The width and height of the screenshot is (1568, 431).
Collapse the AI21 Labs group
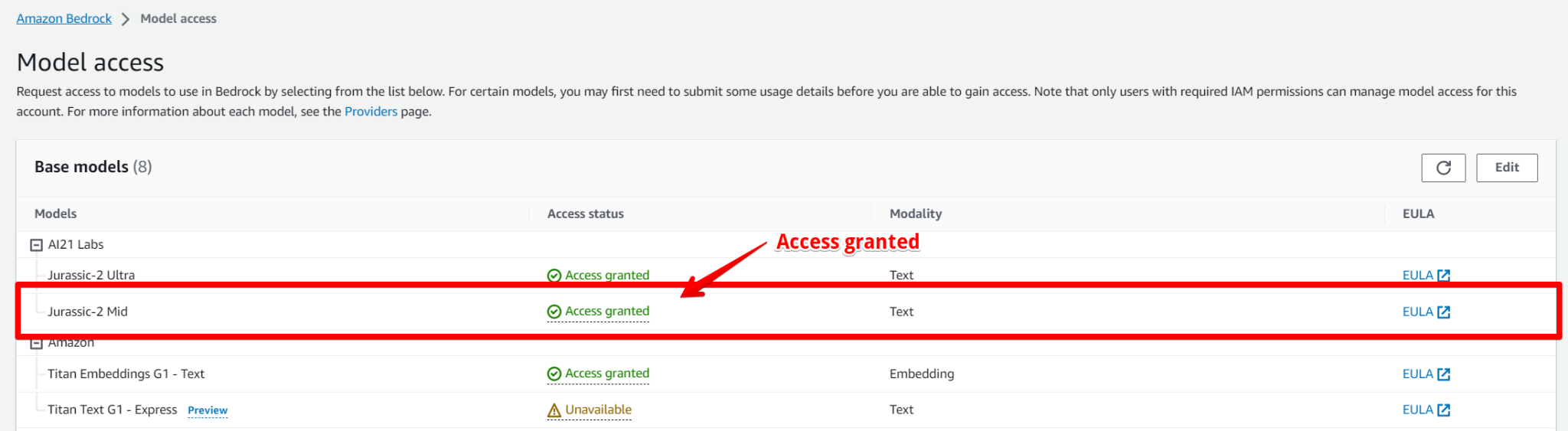pyautogui.click(x=36, y=245)
